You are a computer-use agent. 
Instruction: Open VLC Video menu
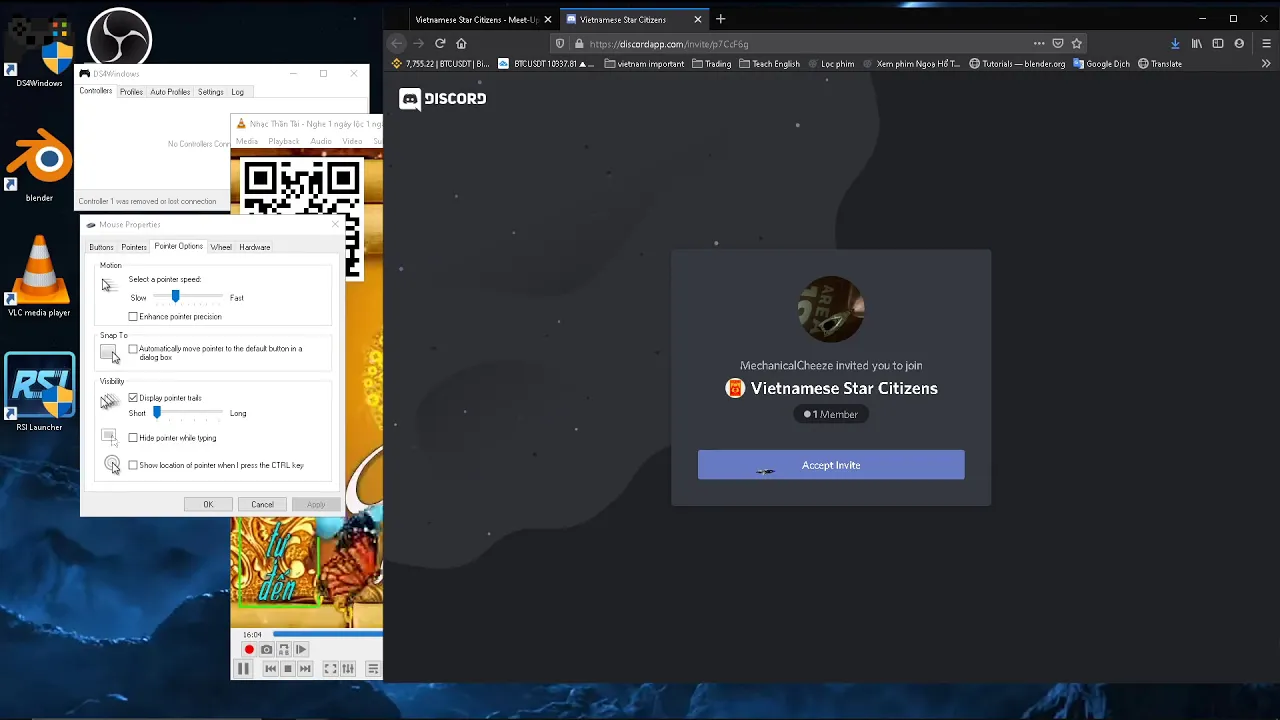tap(352, 141)
